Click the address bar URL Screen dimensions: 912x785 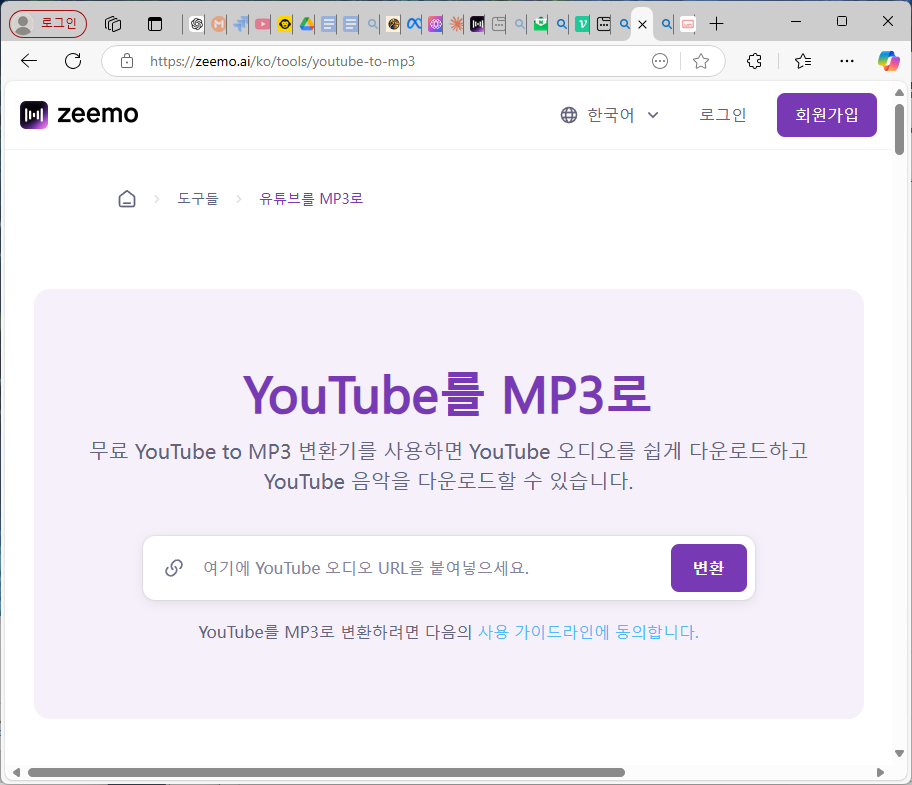click(x=282, y=61)
